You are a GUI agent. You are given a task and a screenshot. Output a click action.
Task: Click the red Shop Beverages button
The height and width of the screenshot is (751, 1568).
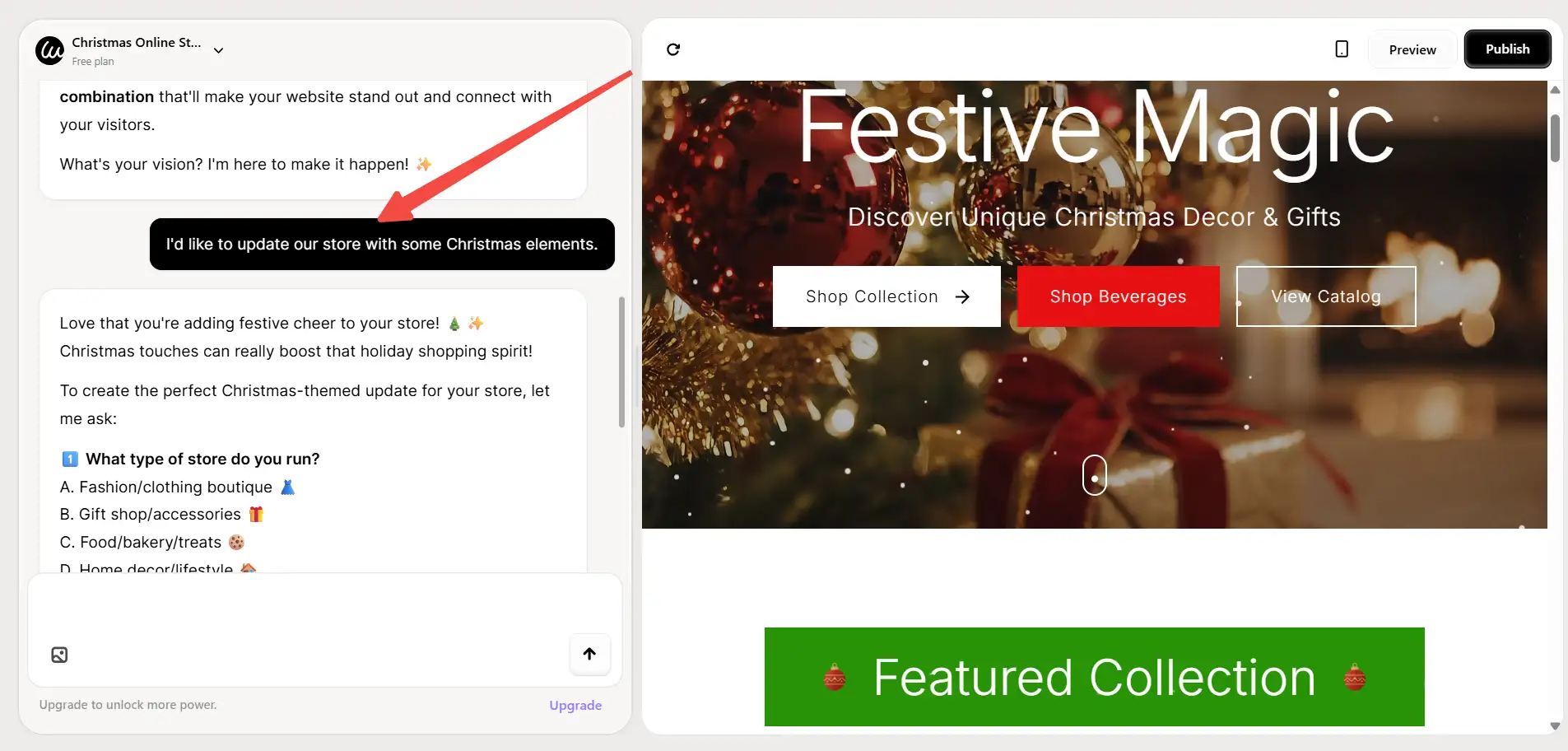pos(1118,296)
